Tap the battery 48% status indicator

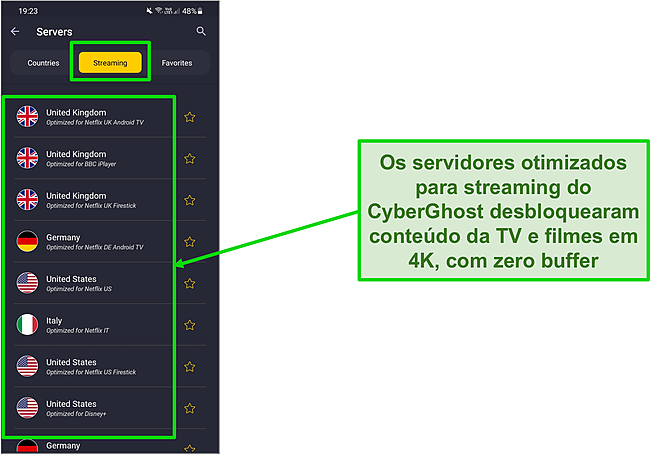192,11
